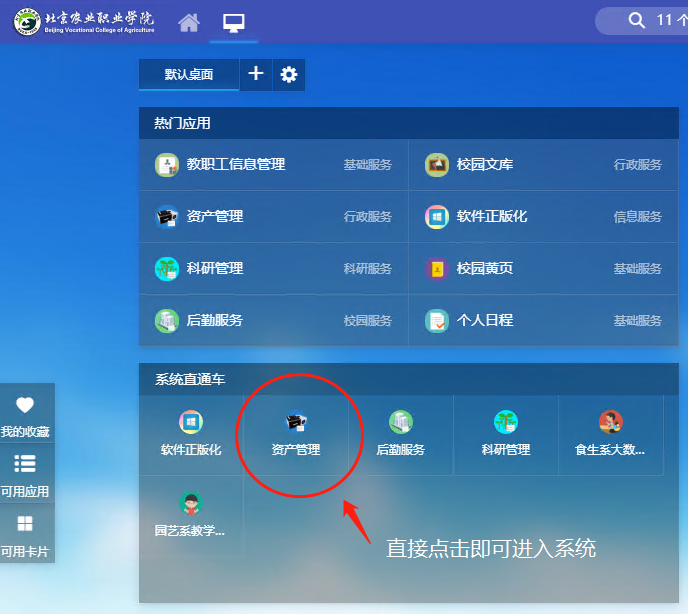This screenshot has width=688, height=614.
Task: Click 行政服务 tag beside 校园文库
Action: pyautogui.click(x=638, y=165)
